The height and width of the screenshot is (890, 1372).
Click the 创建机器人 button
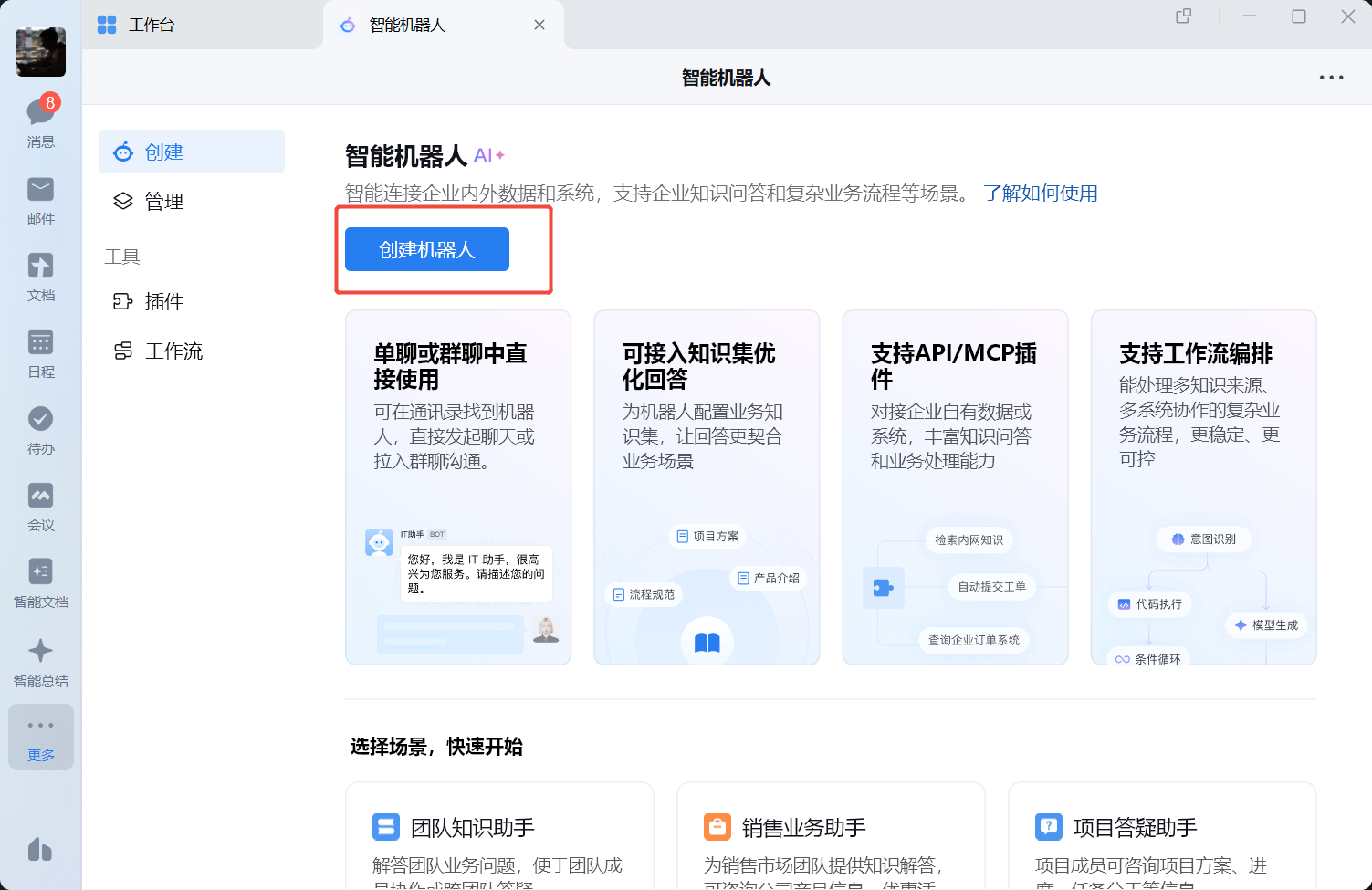pos(427,249)
